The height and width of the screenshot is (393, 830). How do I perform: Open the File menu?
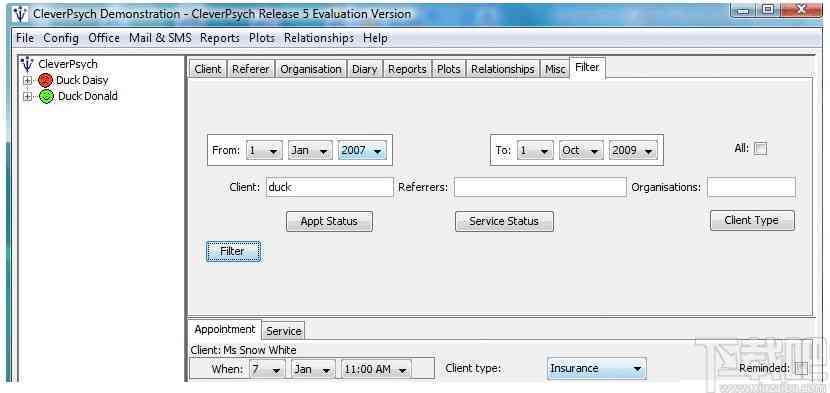coord(25,38)
